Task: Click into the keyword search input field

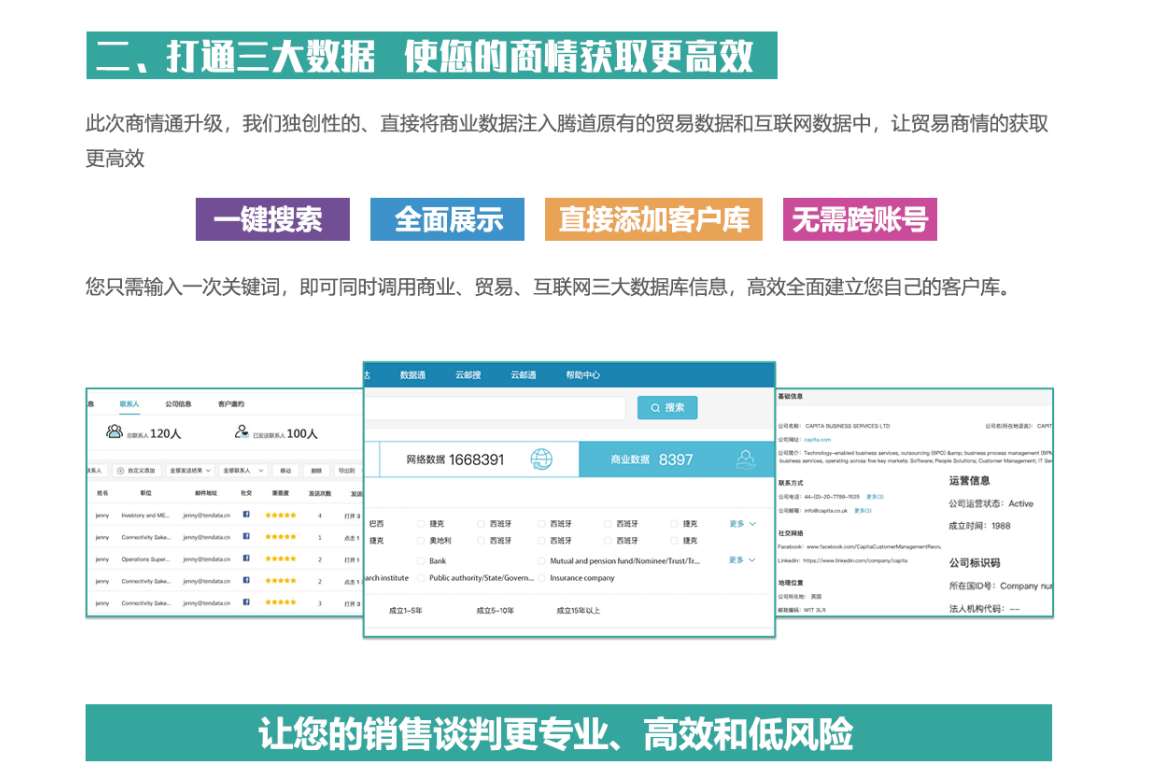Action: (x=495, y=407)
